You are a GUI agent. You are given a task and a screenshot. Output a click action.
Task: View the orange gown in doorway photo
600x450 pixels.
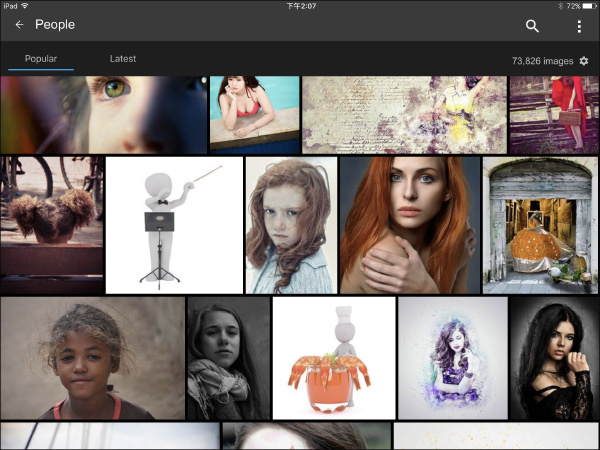tap(541, 224)
